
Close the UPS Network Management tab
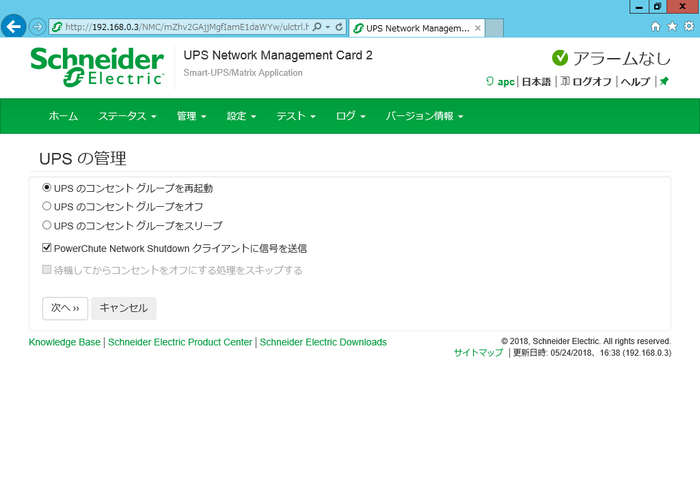coord(478,28)
